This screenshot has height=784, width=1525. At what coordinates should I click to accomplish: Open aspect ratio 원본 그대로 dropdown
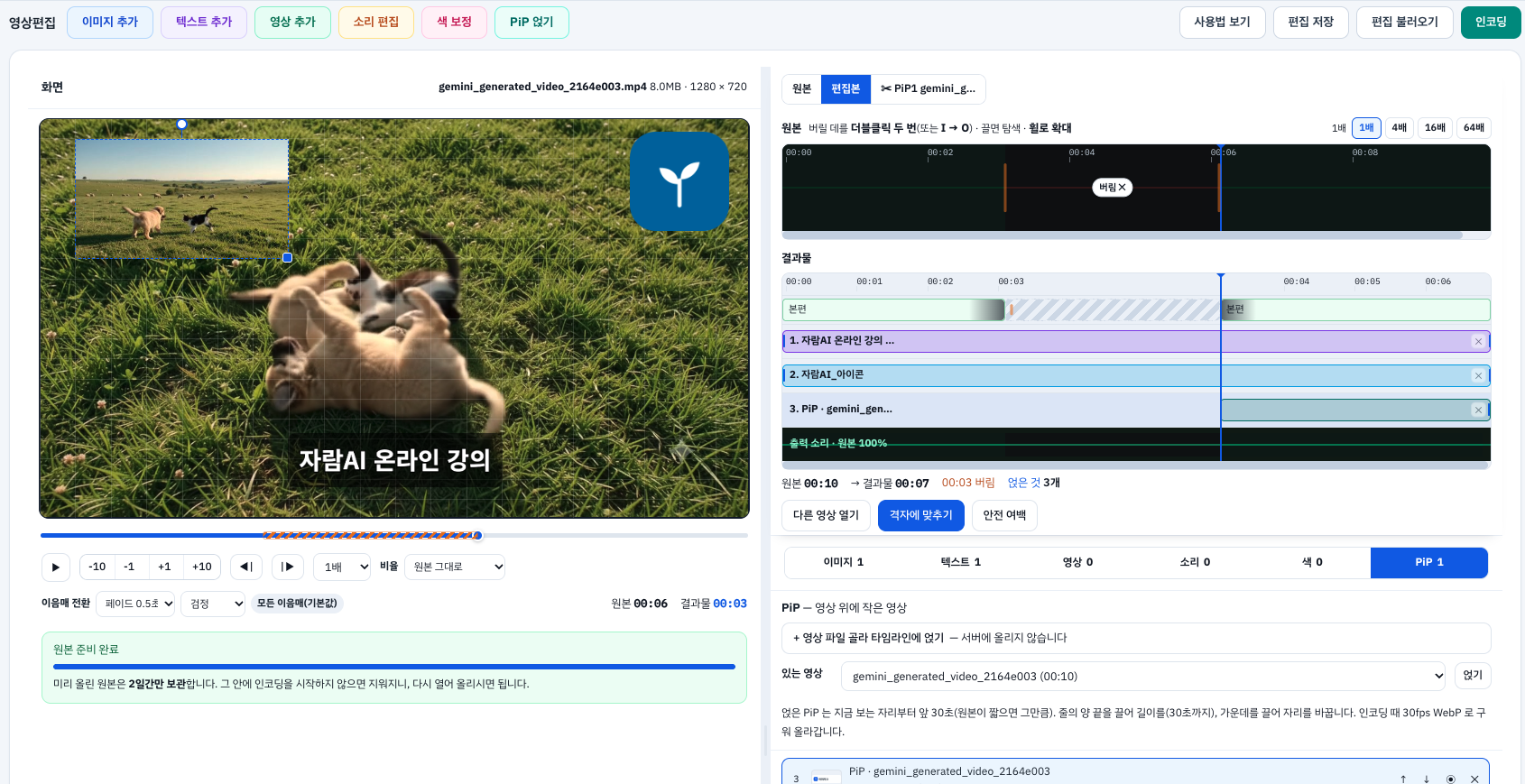coord(455,567)
